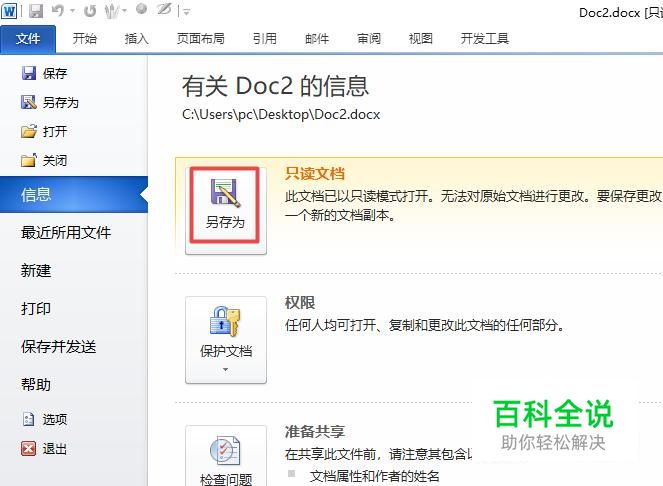Switch to the 插入 ribbon tab

pos(137,39)
